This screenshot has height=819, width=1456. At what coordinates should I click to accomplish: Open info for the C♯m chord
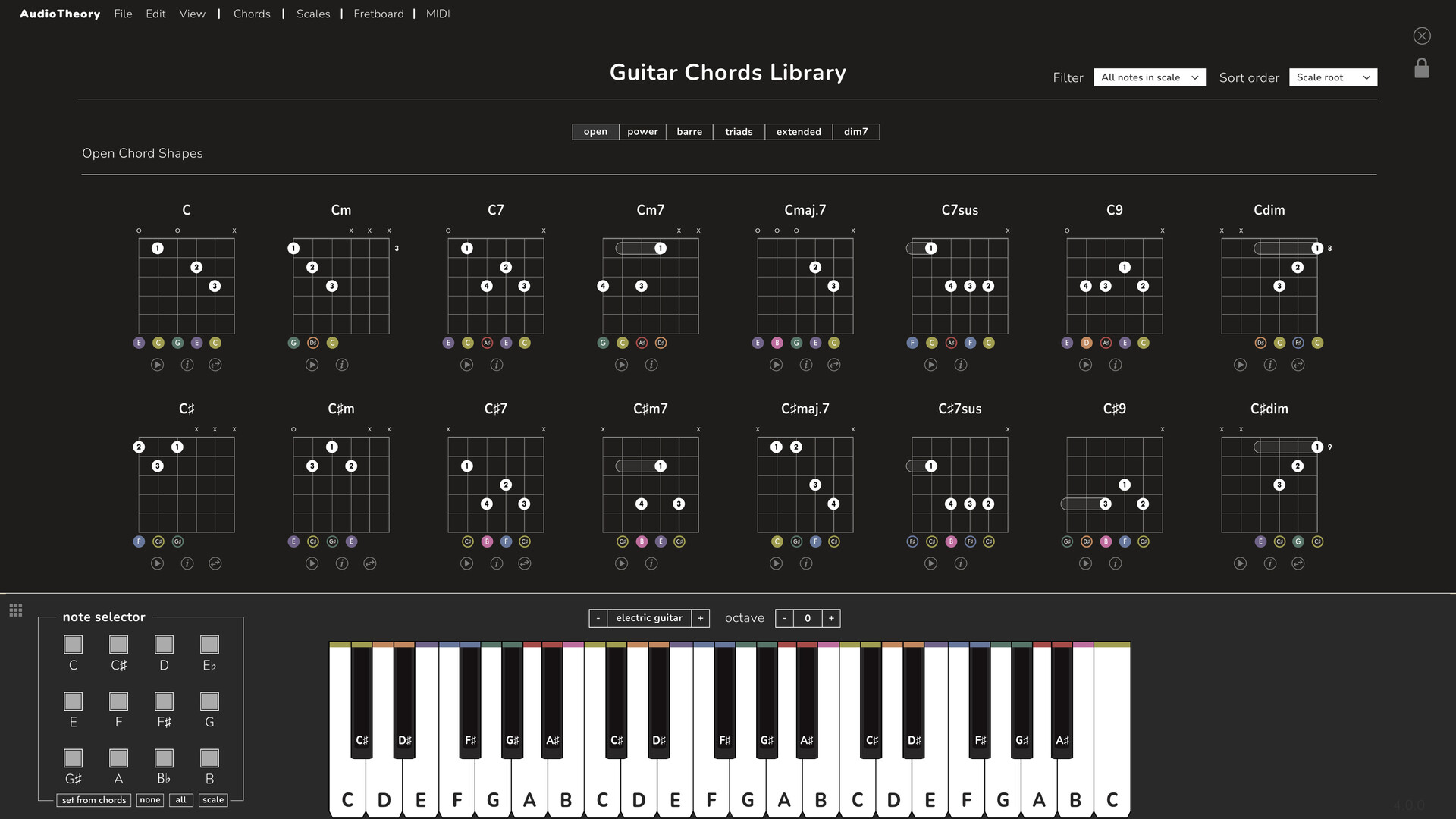[x=342, y=563]
